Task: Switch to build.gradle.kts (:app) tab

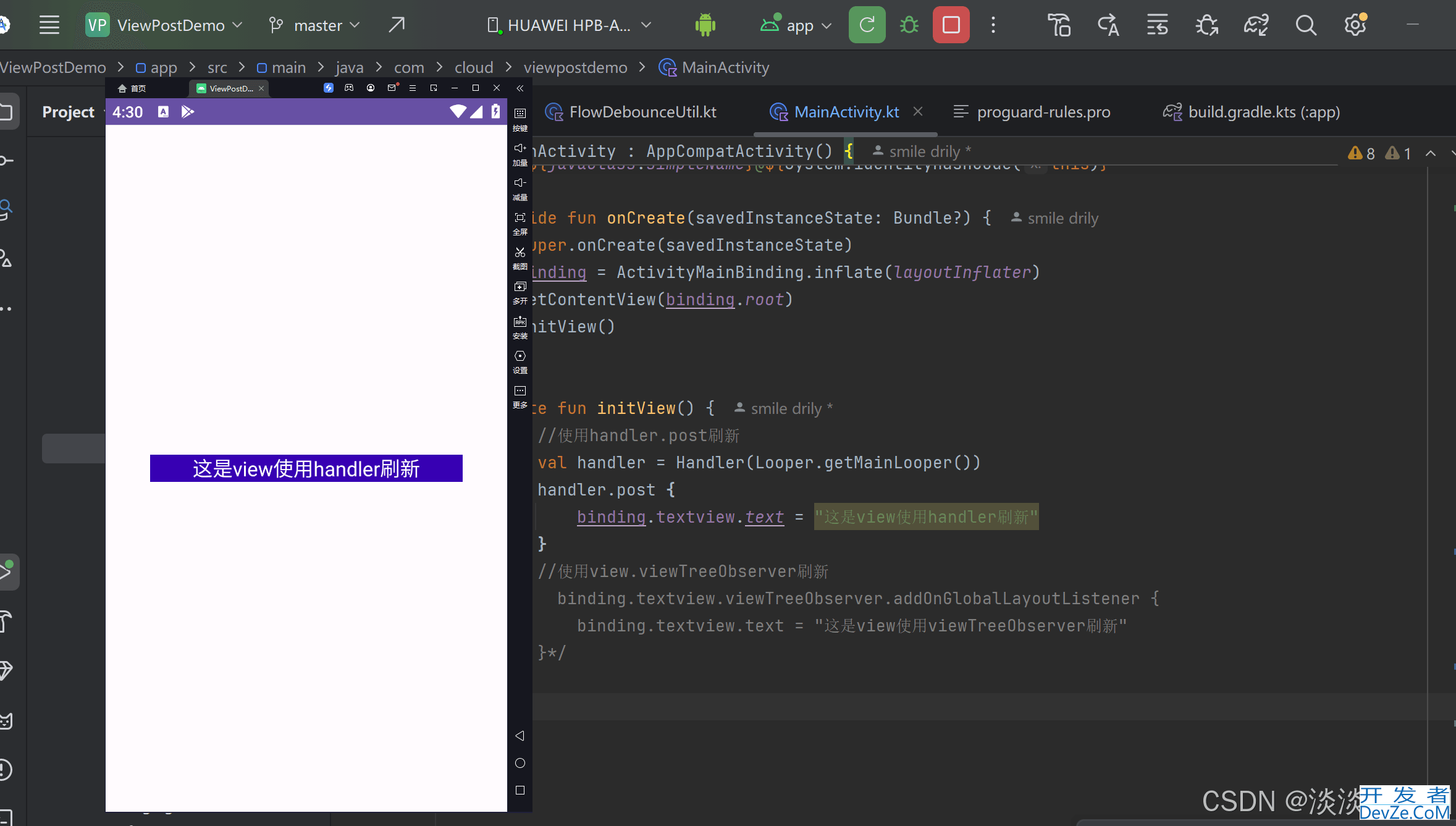Action: click(x=1252, y=112)
